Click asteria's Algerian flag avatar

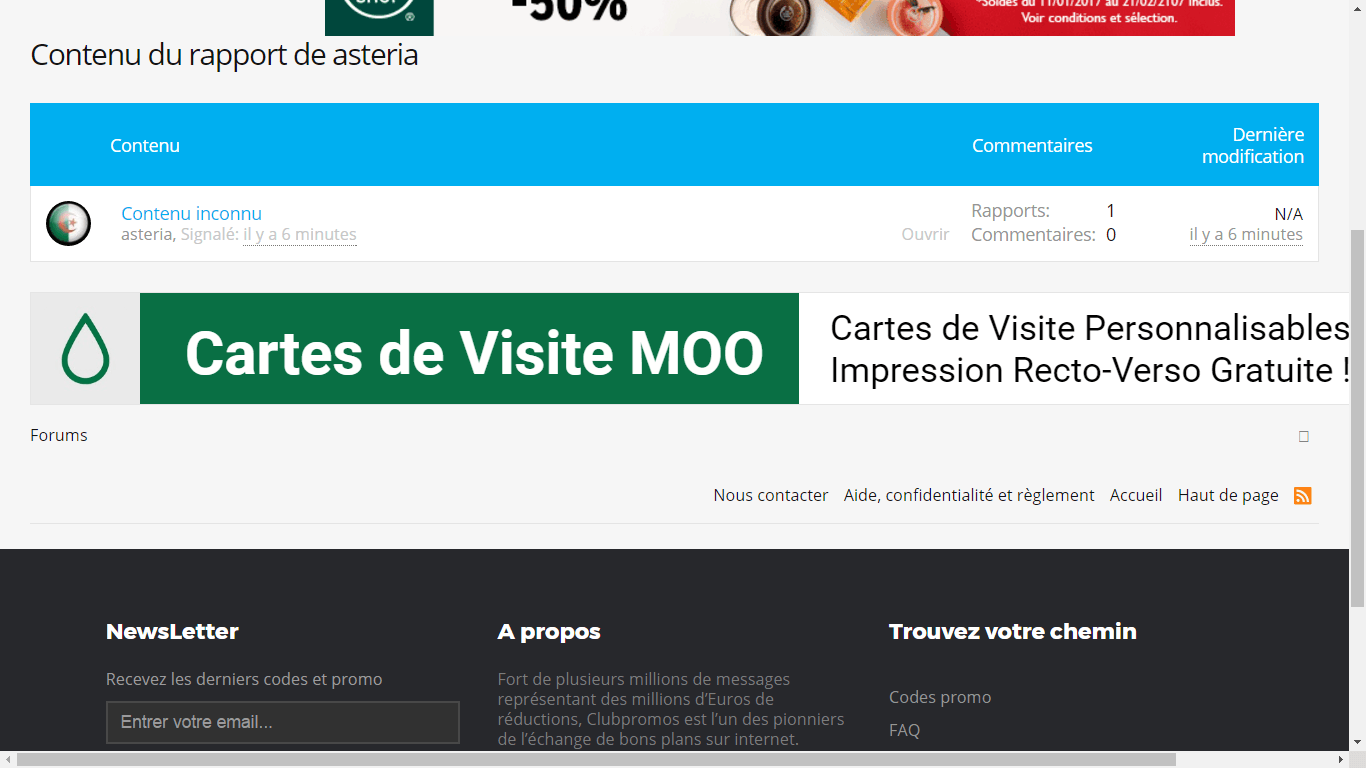68,223
